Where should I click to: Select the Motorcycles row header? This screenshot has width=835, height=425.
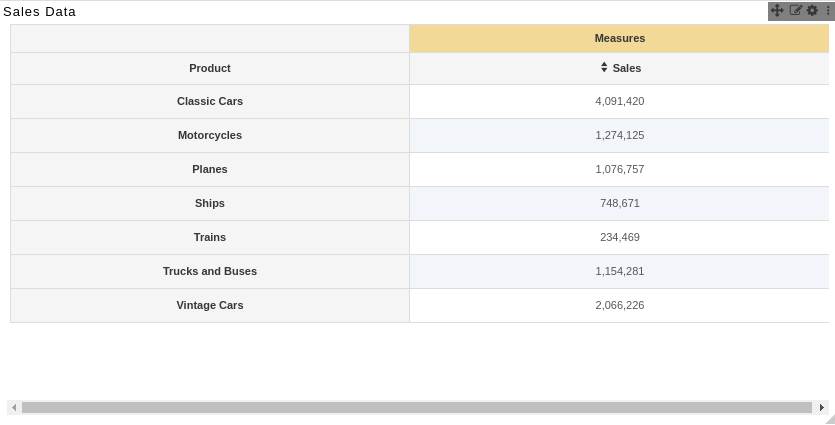210,135
